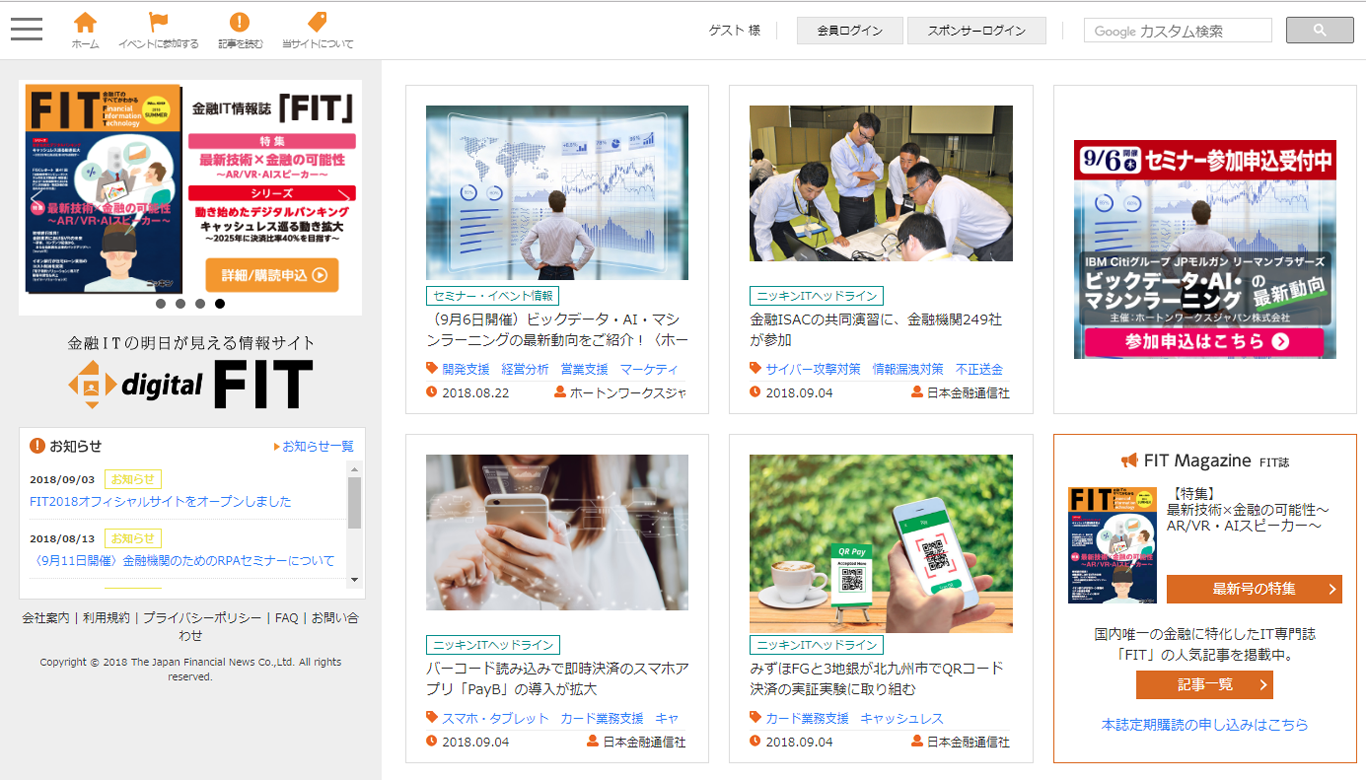Viewport: 1366px width, 780px height.
Task: Open 利用規約 footer link
Action: 106,618
